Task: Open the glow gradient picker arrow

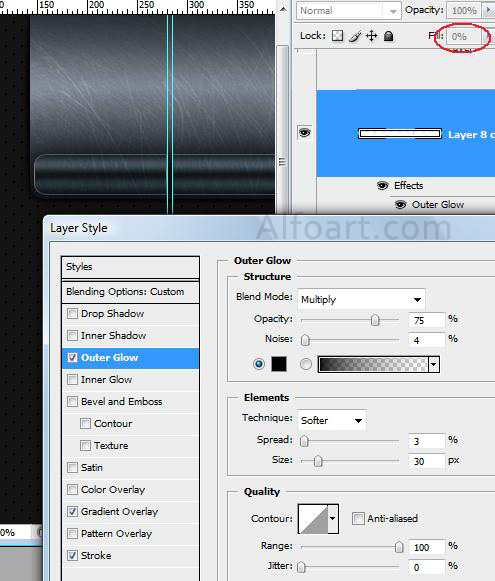Action: (434, 365)
